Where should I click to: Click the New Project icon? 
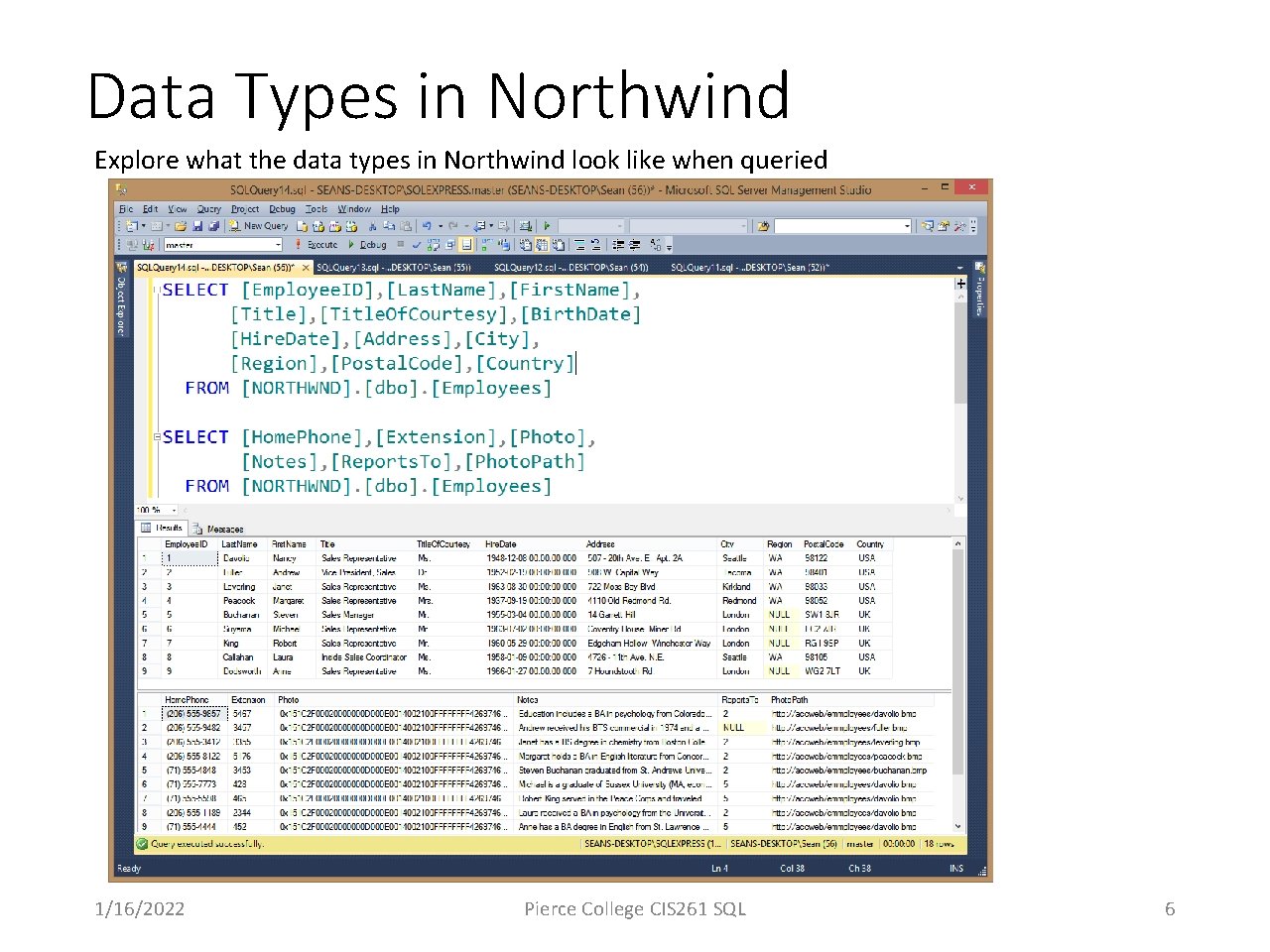132,226
